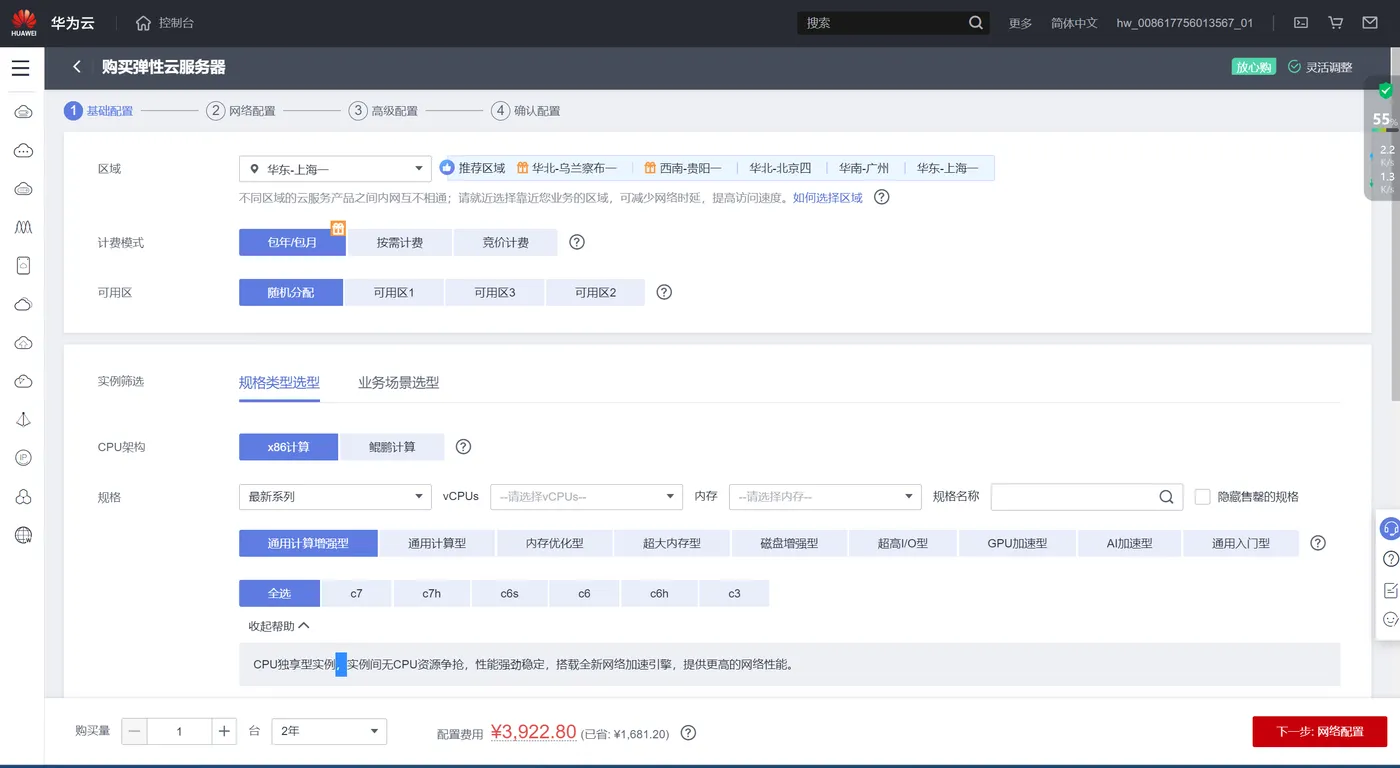Open the shopping cart icon
The width and height of the screenshot is (1400, 768).
click(1335, 22)
